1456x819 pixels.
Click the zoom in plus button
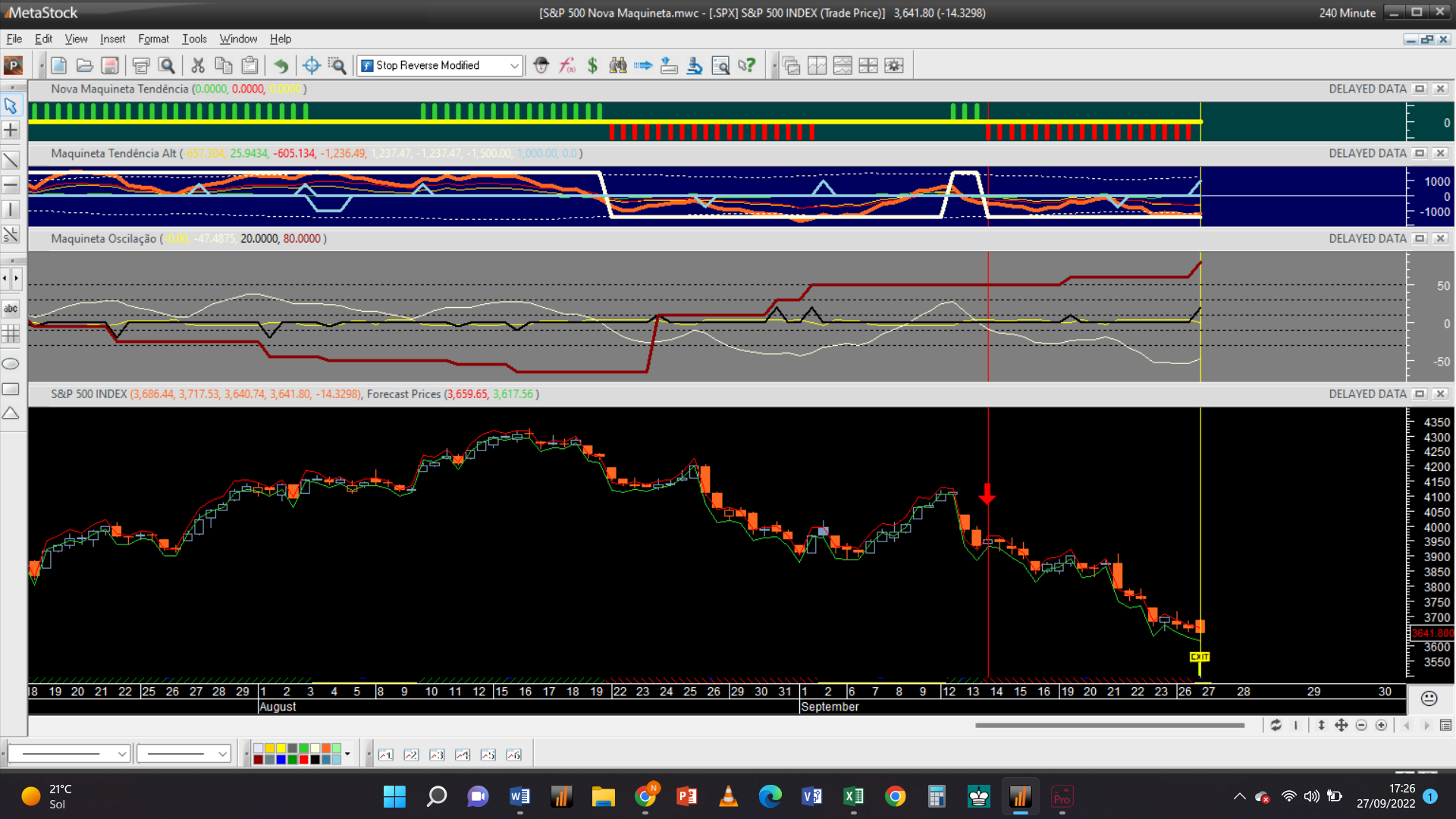coord(1382,726)
